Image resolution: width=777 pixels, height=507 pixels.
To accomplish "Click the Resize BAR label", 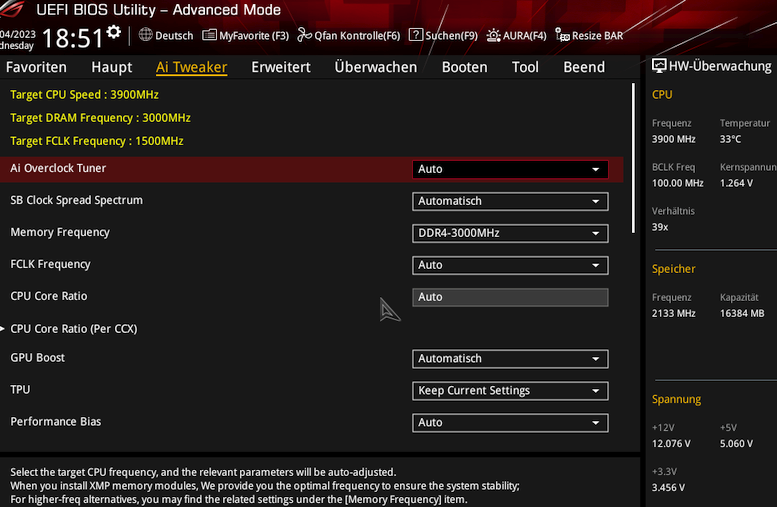I will [x=597, y=36].
